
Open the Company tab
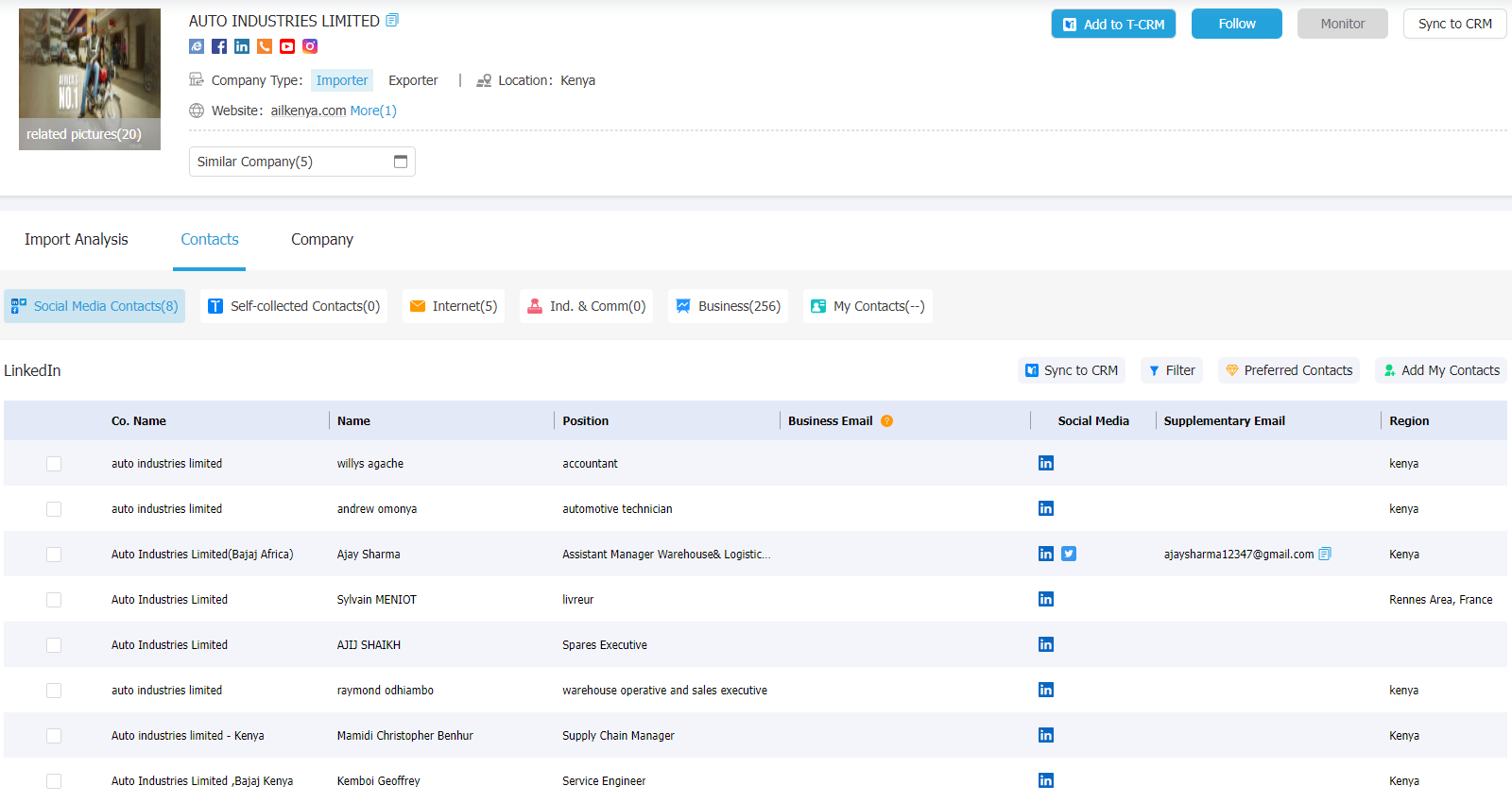coord(322,240)
